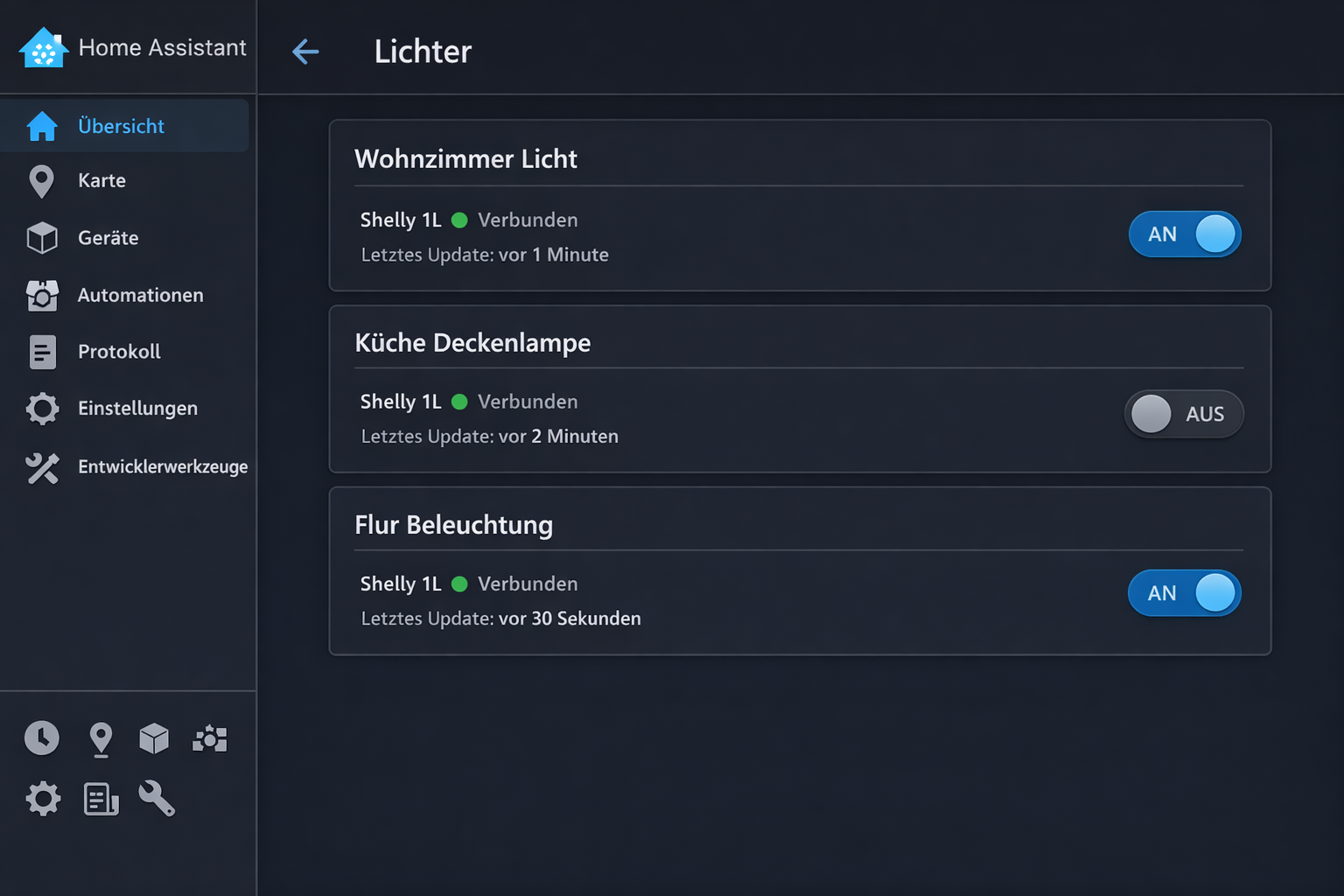Screen dimensions: 1344x896
Task: Select Übersicht in the navigation menu
Action: [121, 125]
